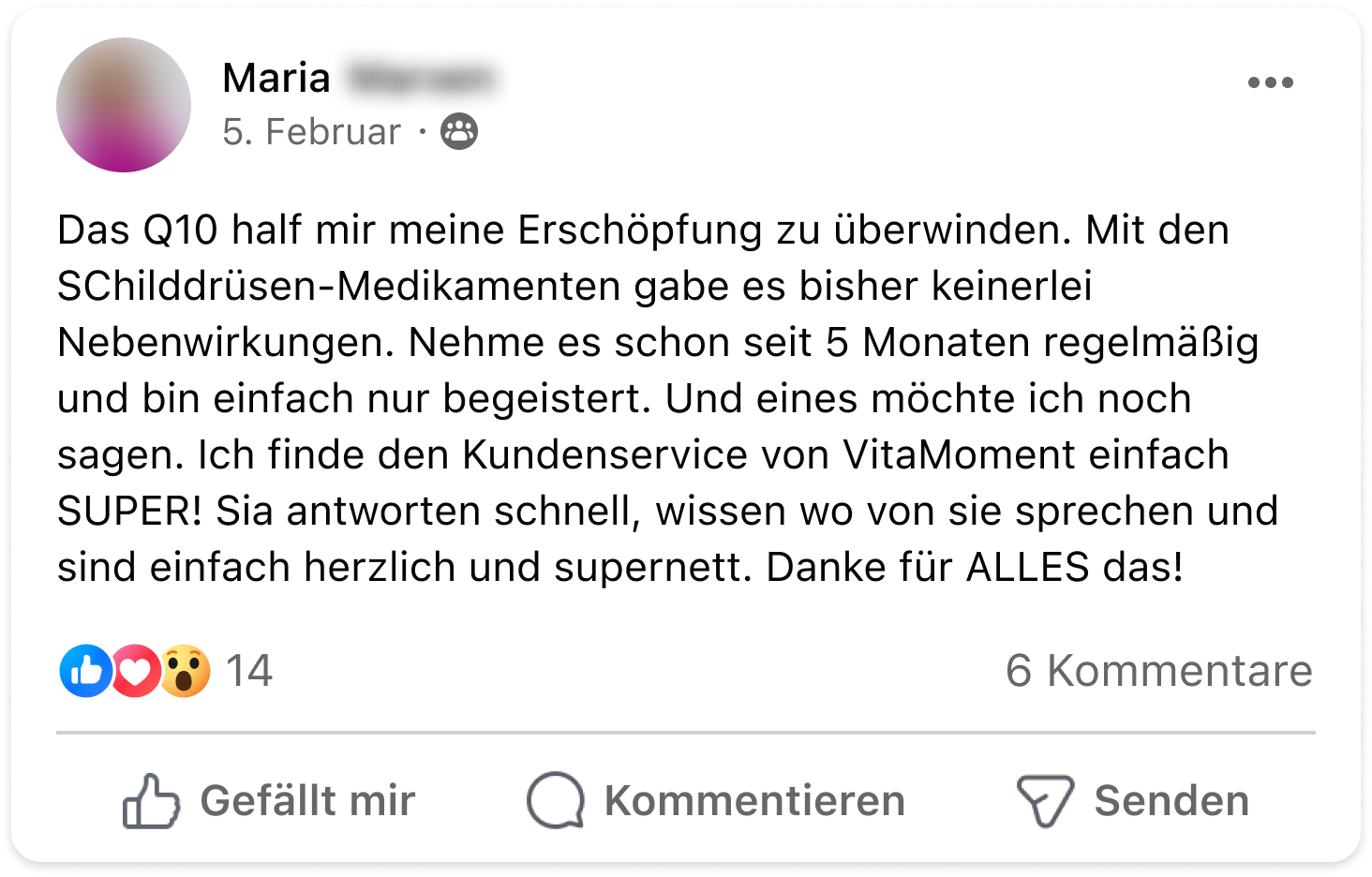Open Maria's profile picture
This screenshot has height=877, width=1372.
coord(123,105)
